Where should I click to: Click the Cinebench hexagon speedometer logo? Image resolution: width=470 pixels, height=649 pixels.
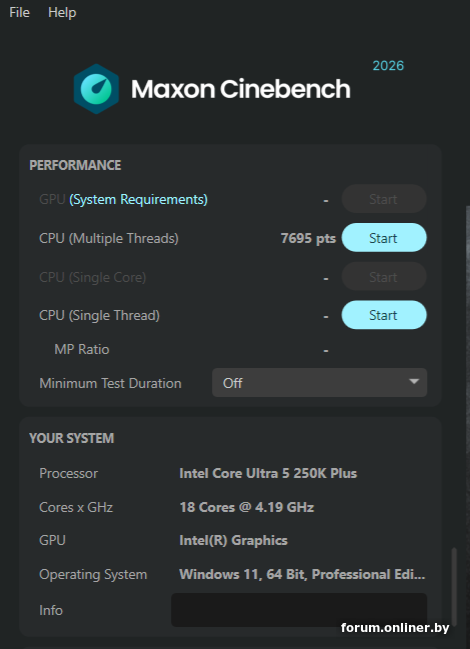pos(96,89)
